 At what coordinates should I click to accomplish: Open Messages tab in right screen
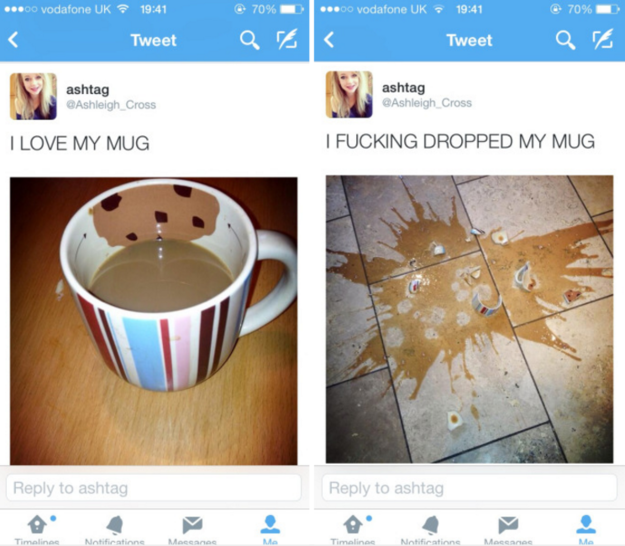pos(508,530)
